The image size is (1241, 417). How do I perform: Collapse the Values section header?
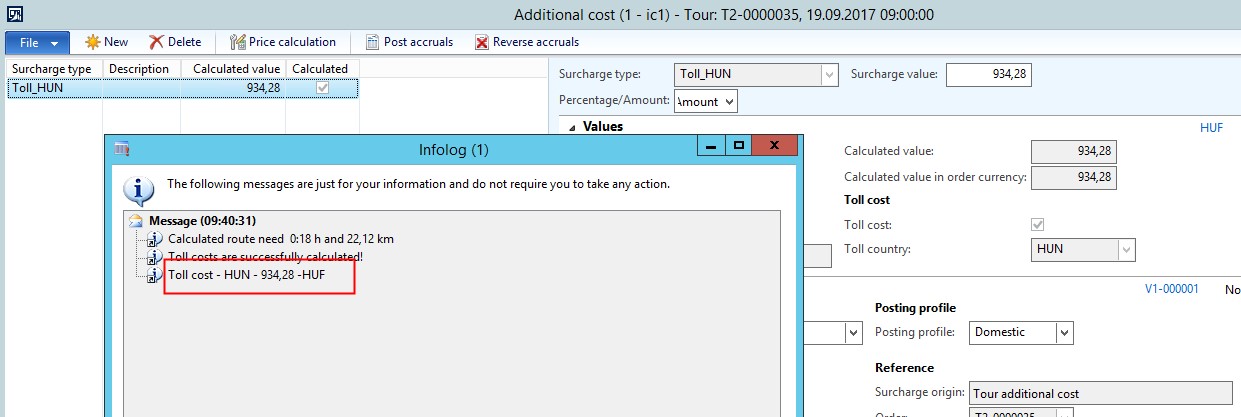(x=572, y=127)
